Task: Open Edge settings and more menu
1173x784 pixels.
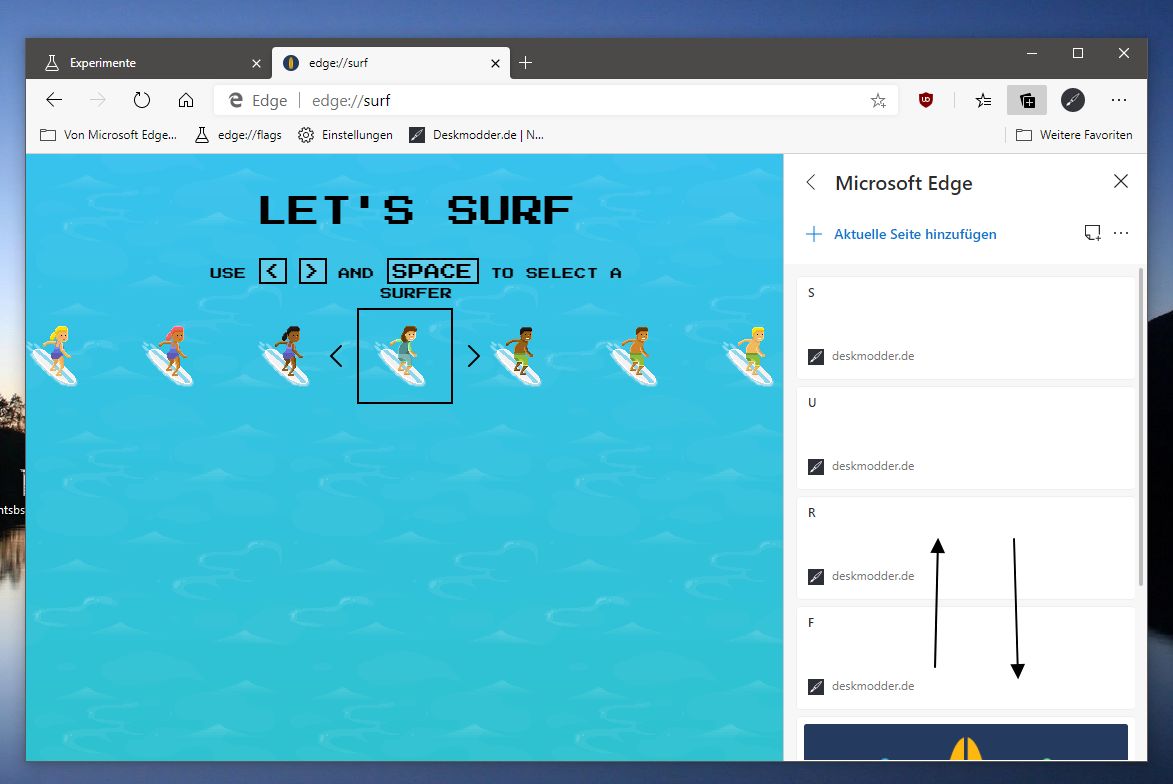Action: [x=1119, y=100]
